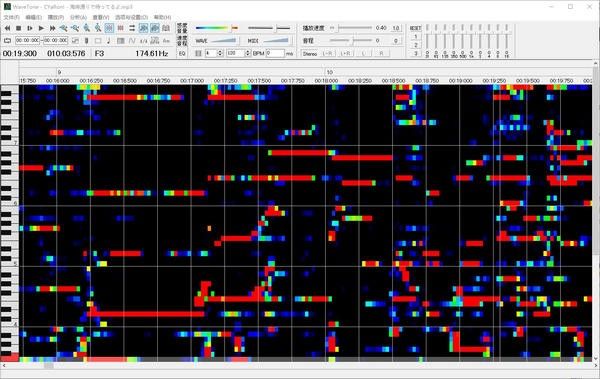Toggle the repeat arrows icon

pos(132,28)
